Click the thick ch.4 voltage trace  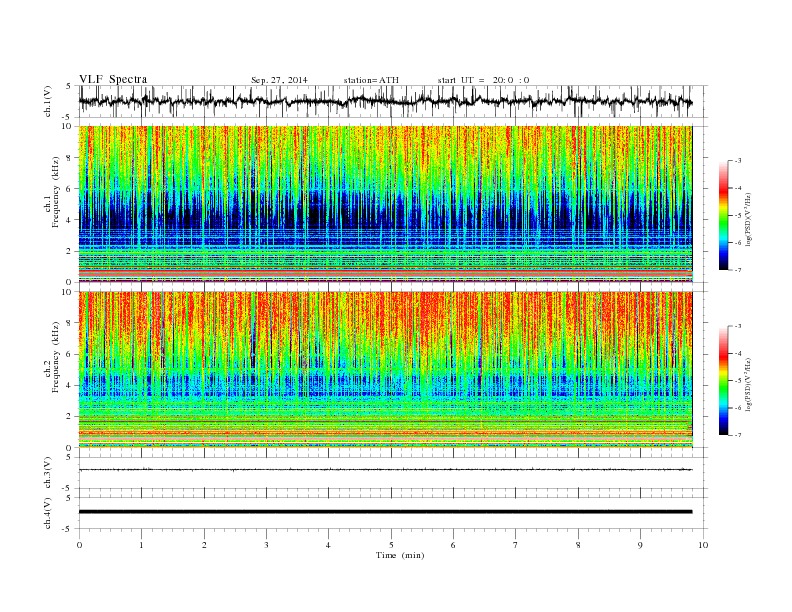coord(386,512)
